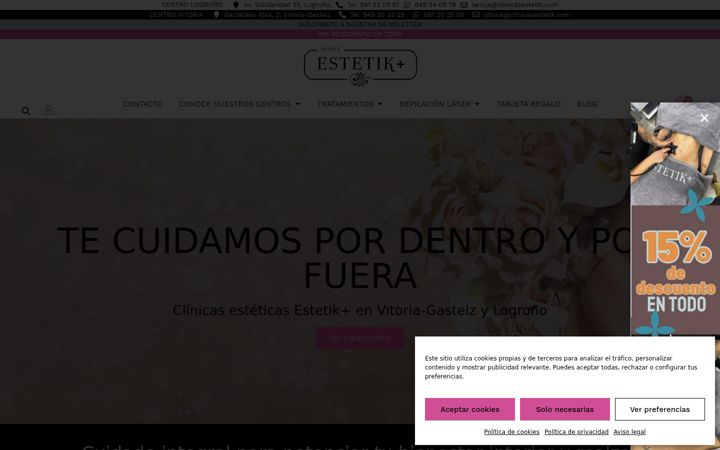
Task: Open the Política de cookies link
Action: (x=512, y=432)
